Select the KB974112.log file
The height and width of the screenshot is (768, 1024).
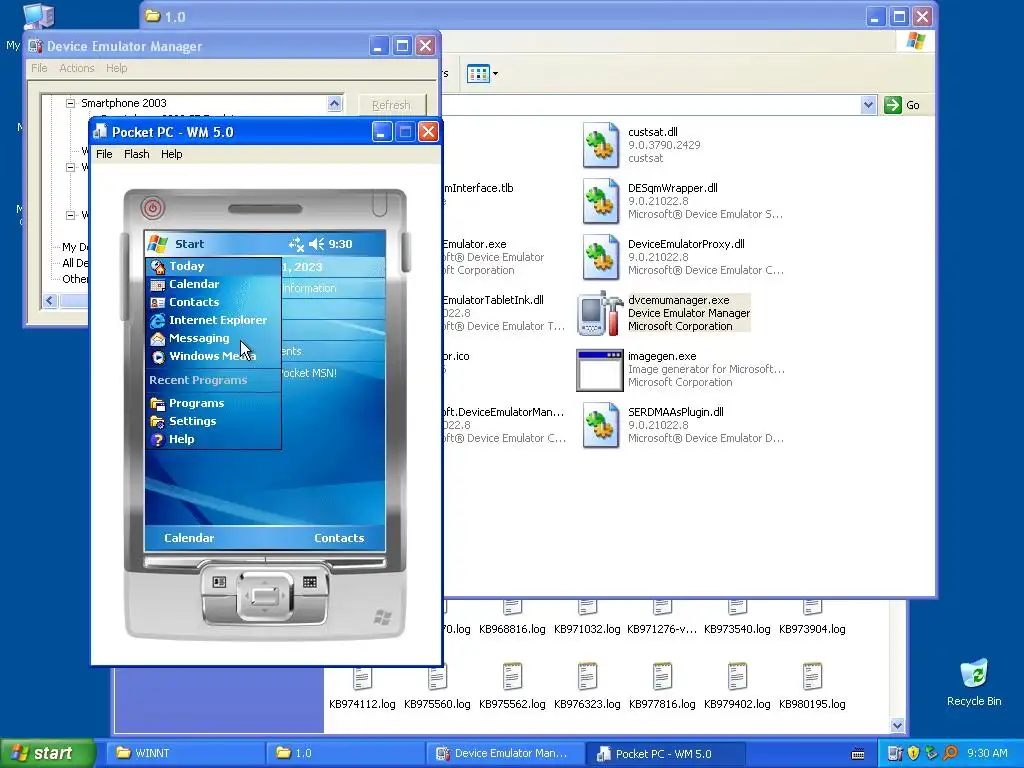pyautogui.click(x=362, y=687)
